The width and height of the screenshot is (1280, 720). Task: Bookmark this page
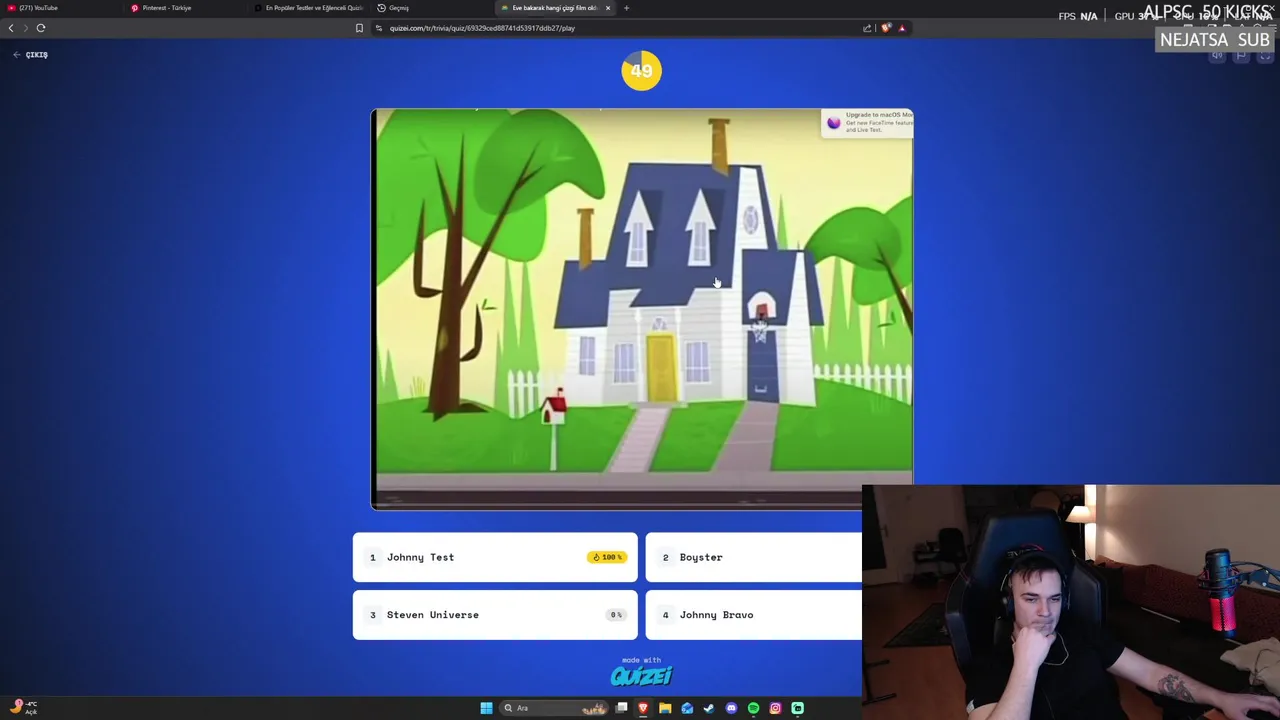pos(359,28)
